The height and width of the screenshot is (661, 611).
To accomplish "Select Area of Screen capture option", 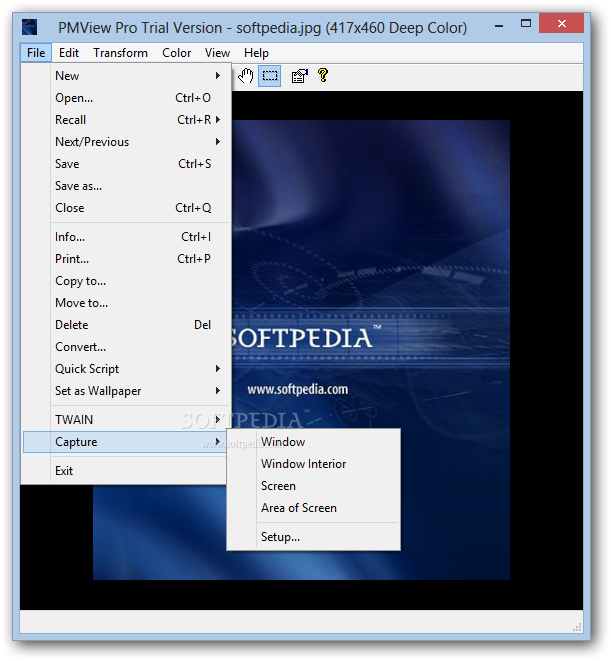I will (314, 508).
